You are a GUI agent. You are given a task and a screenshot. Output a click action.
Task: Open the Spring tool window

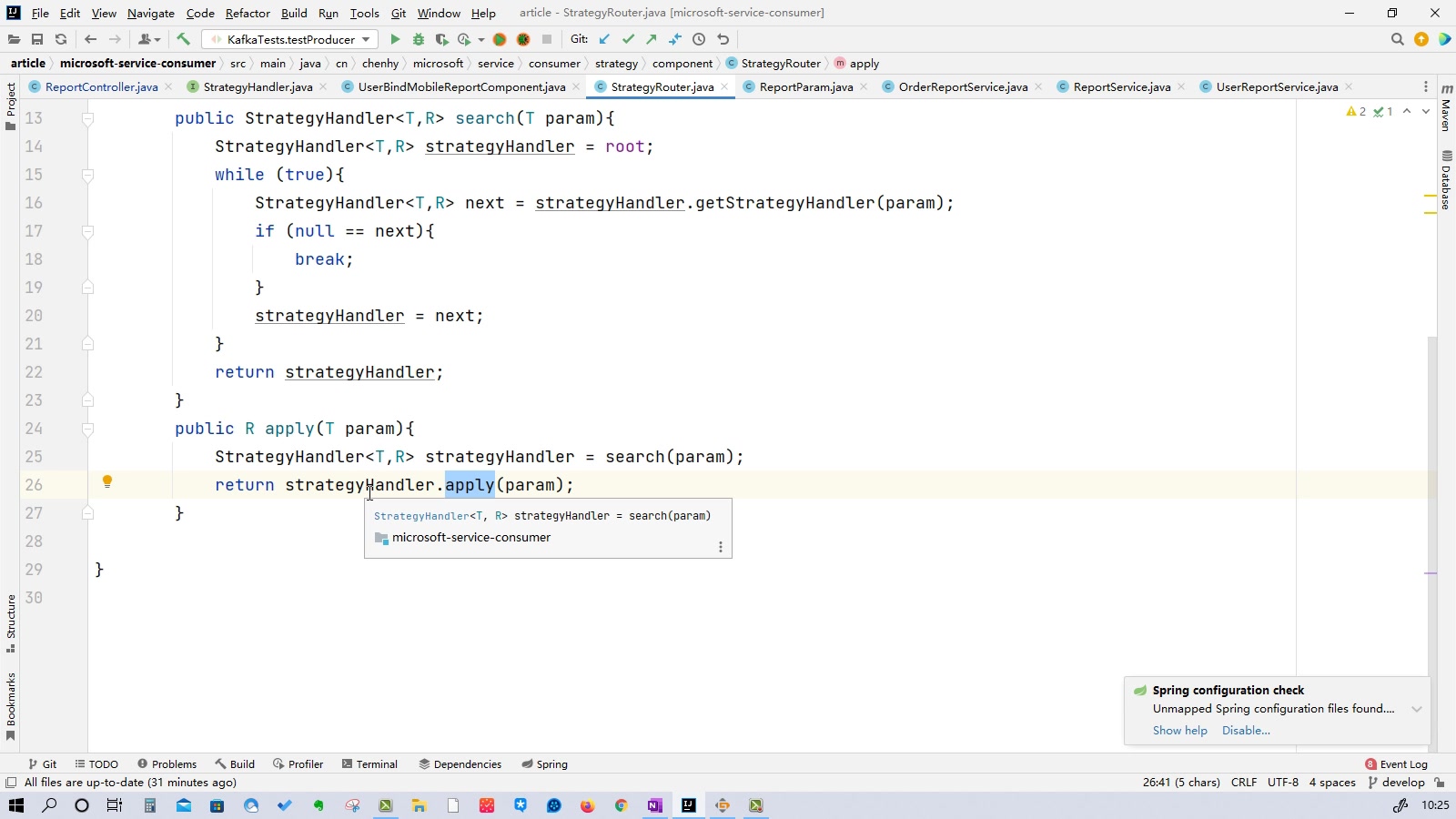pos(544,764)
